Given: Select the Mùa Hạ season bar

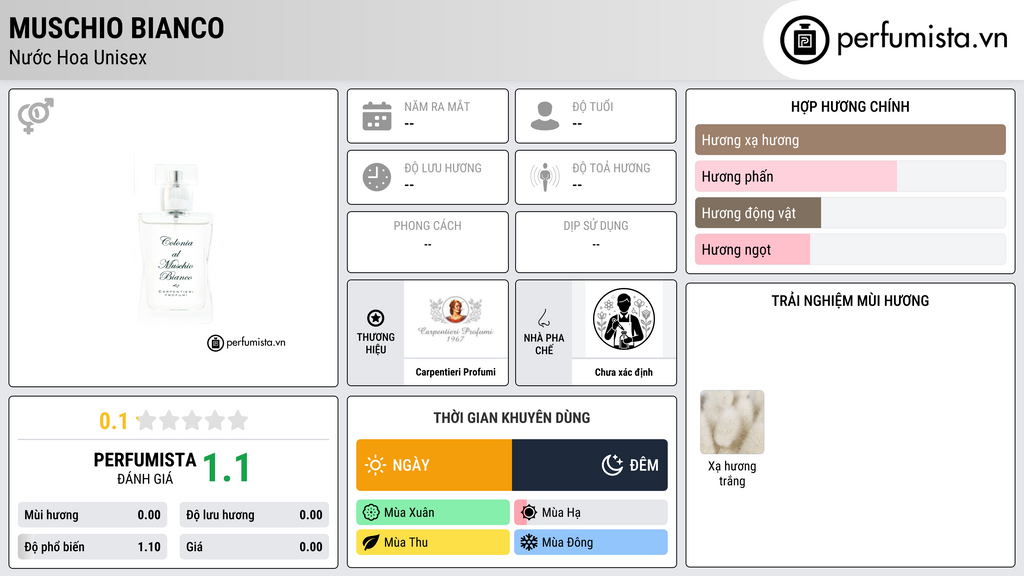Looking at the screenshot, I should coord(591,513).
